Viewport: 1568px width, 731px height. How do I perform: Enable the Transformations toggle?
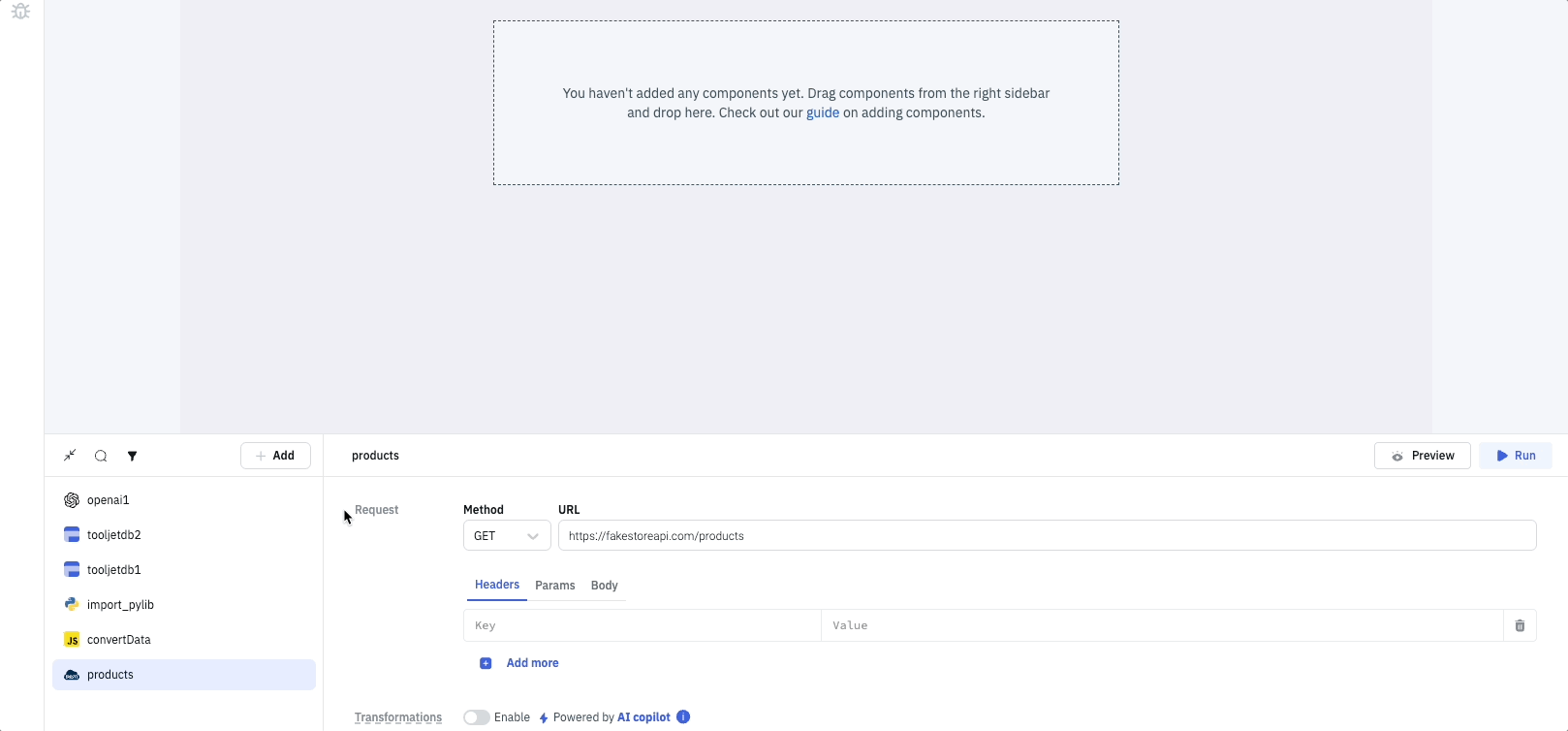point(476,717)
